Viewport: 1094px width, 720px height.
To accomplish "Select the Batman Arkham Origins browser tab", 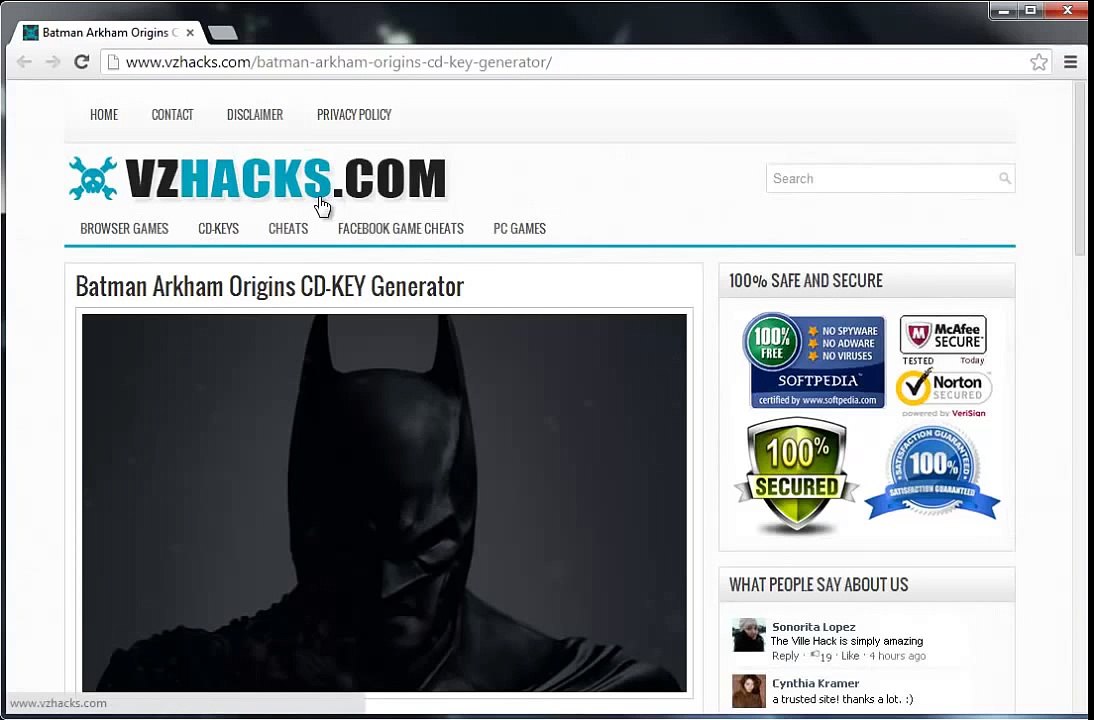I will coord(107,32).
